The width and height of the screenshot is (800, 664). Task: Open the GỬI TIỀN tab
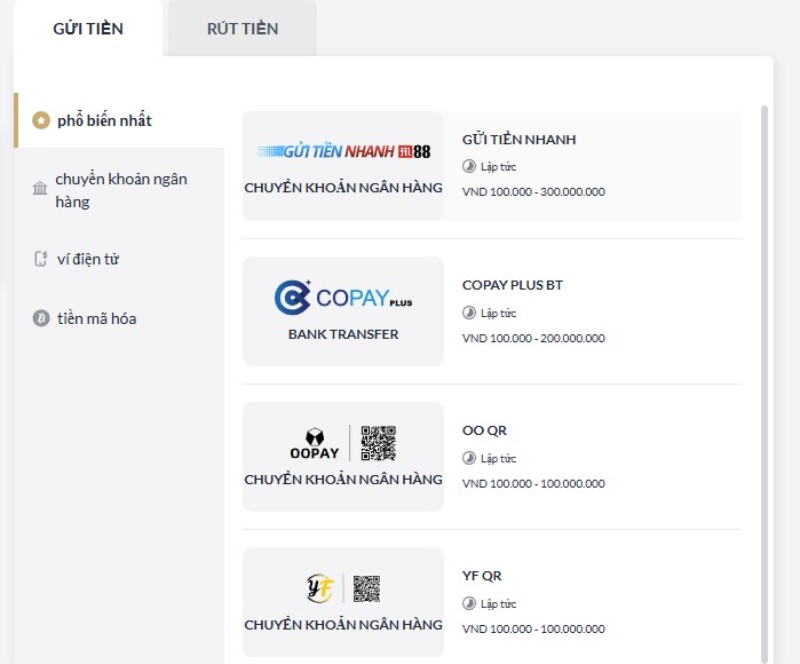tap(87, 29)
